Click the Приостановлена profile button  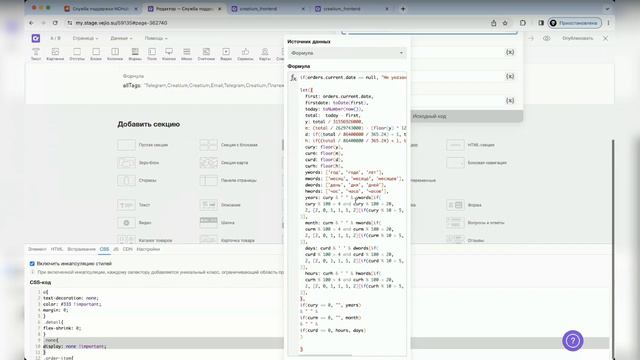click(x=575, y=23)
